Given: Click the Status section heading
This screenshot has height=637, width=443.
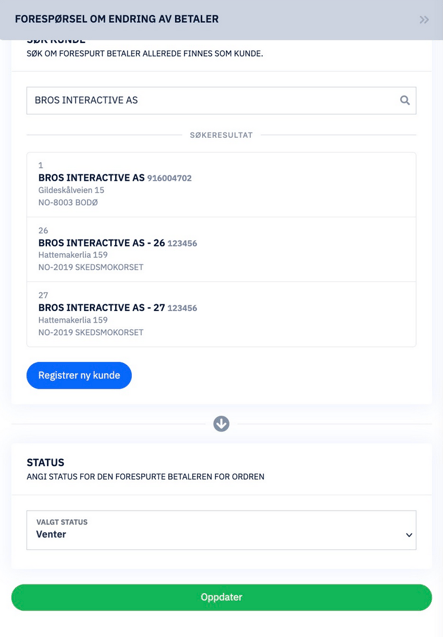Looking at the screenshot, I should pyautogui.click(x=46, y=462).
